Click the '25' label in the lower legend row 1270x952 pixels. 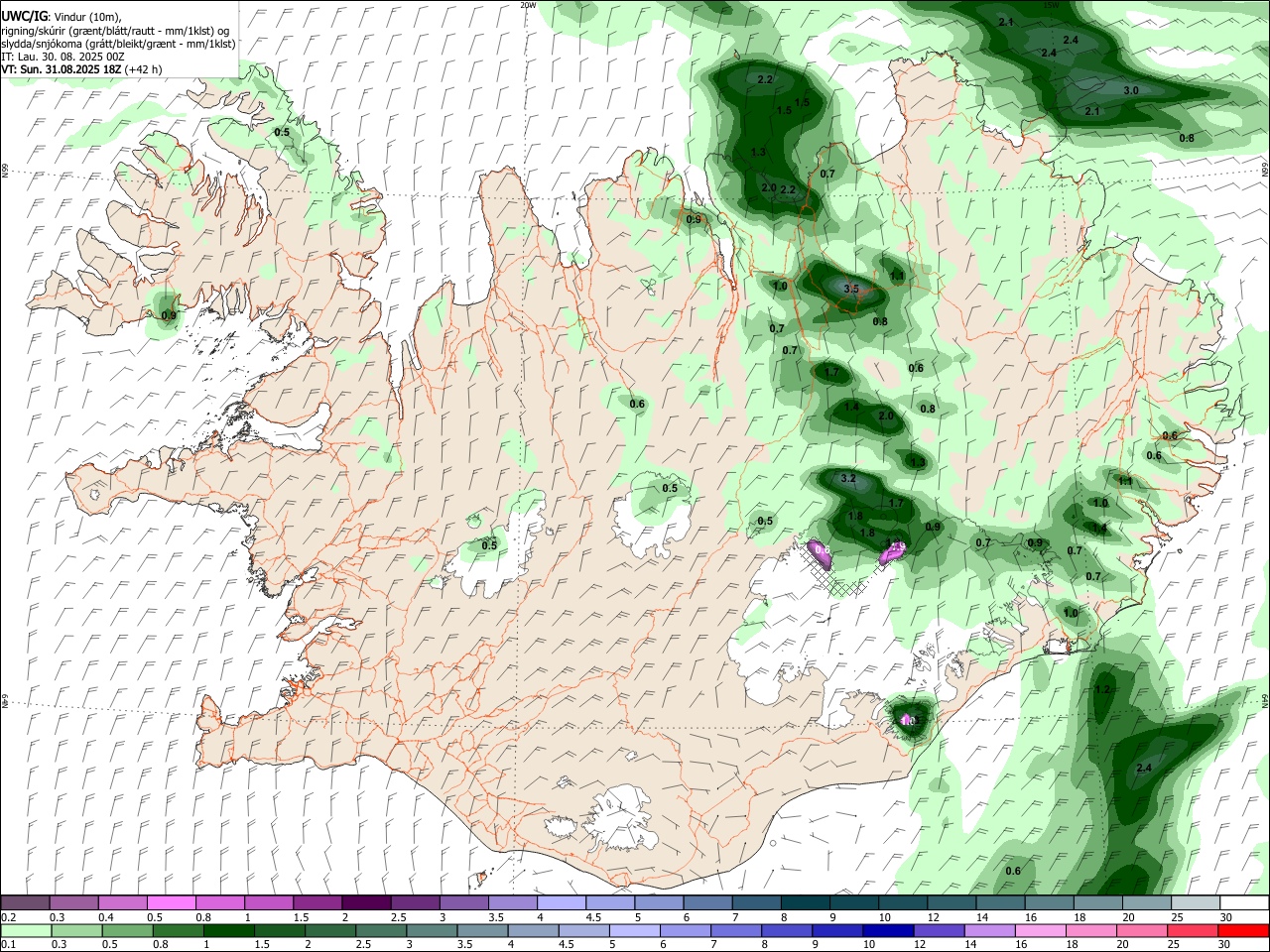[x=1176, y=945]
